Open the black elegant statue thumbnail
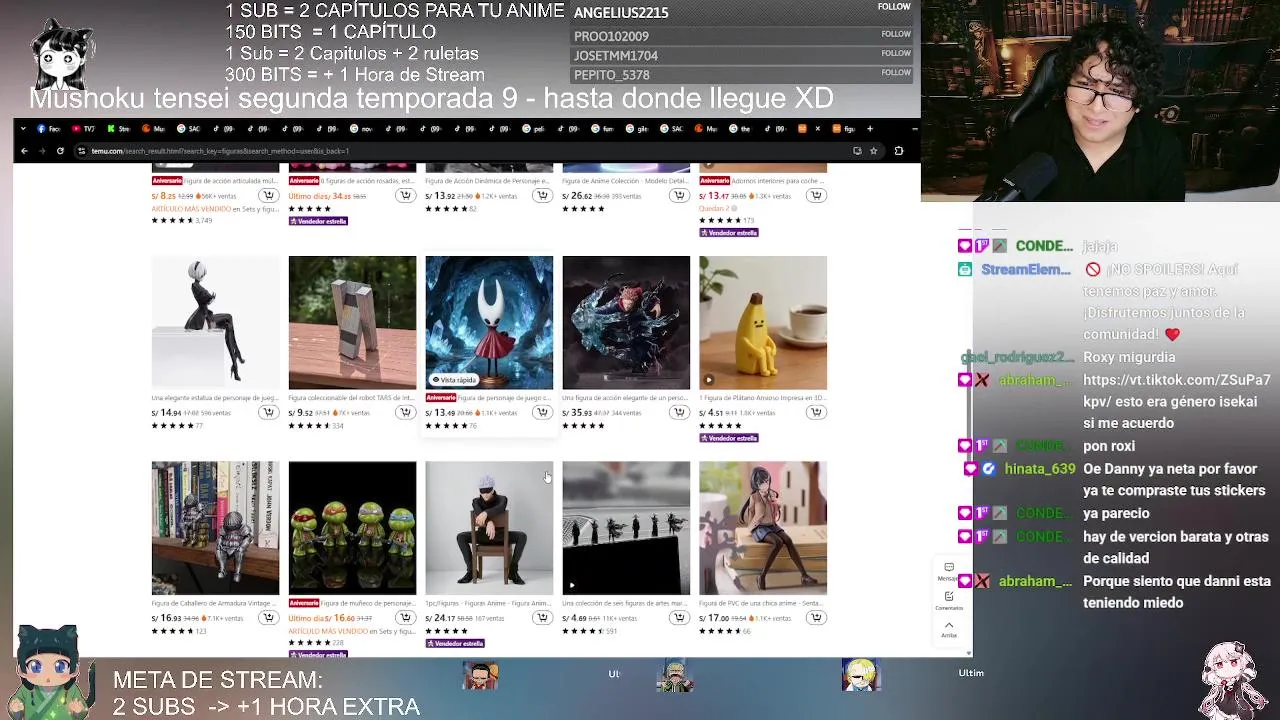1280x720 pixels. (215, 322)
